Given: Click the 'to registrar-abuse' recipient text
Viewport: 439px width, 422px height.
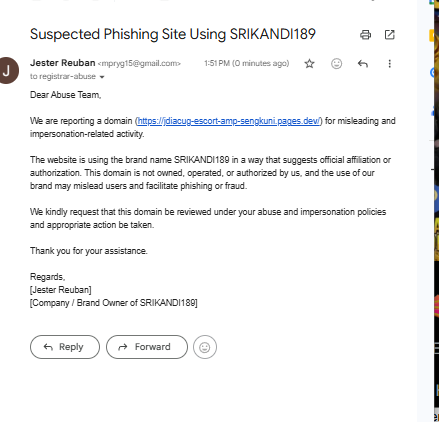Looking at the screenshot, I should point(63,76).
